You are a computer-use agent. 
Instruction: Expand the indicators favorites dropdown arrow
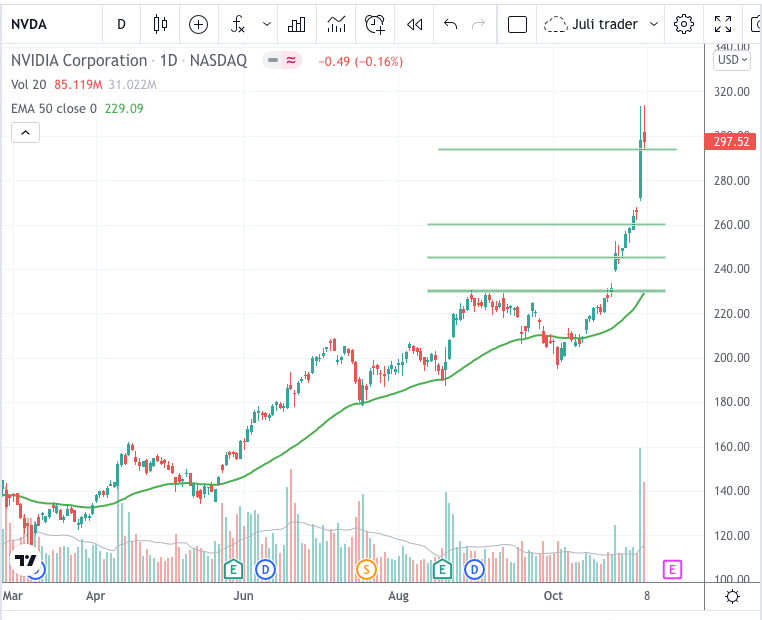tap(266, 24)
